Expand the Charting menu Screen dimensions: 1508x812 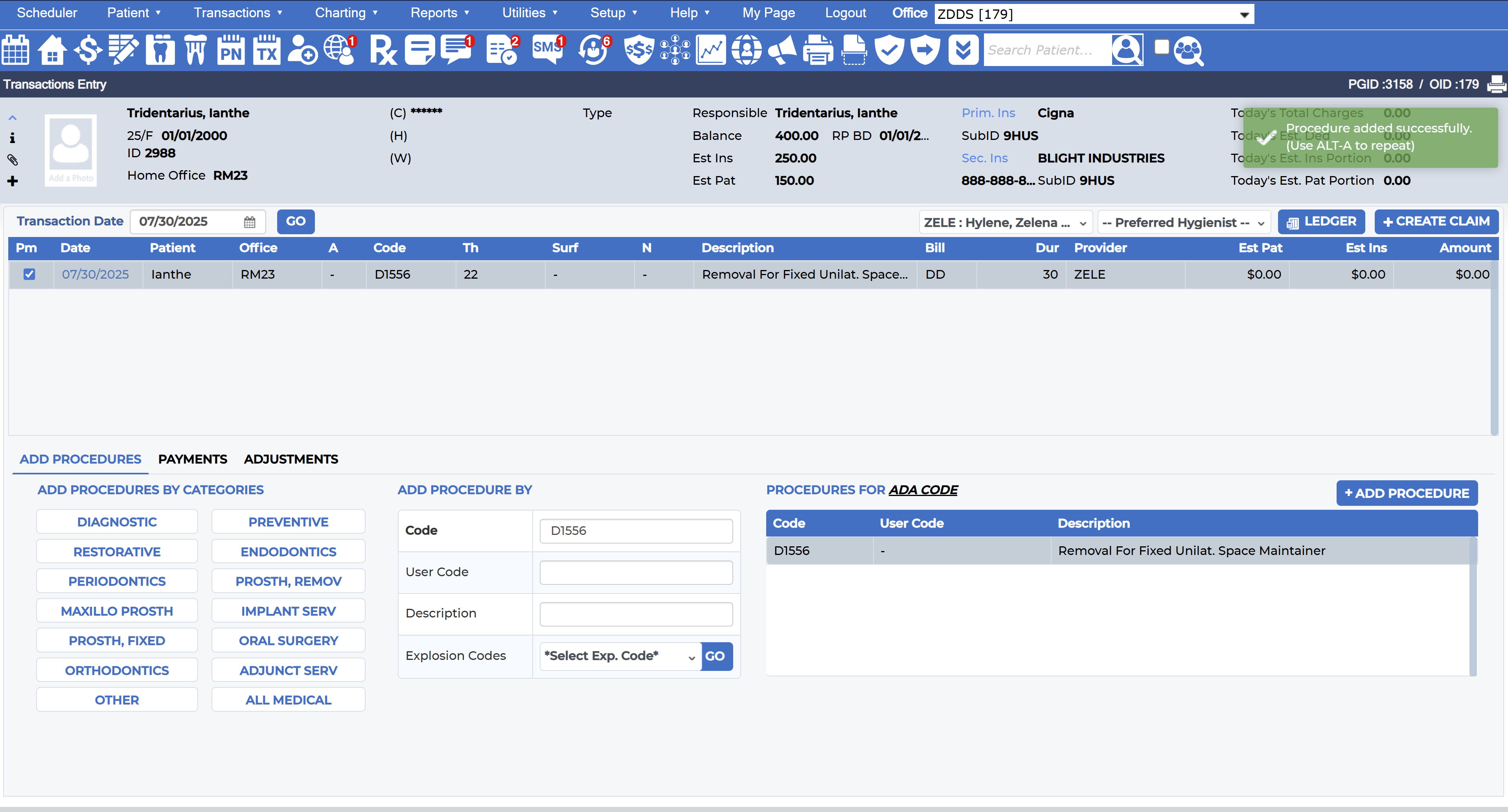346,13
